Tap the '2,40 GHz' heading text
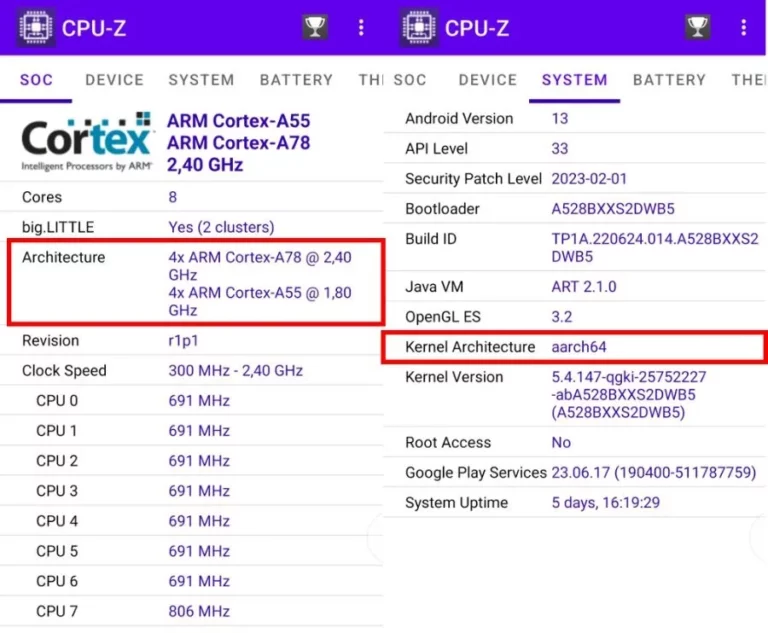 [x=205, y=165]
